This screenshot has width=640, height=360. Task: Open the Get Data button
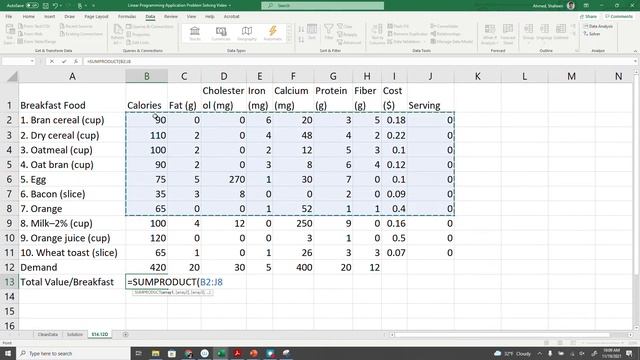coord(9,34)
